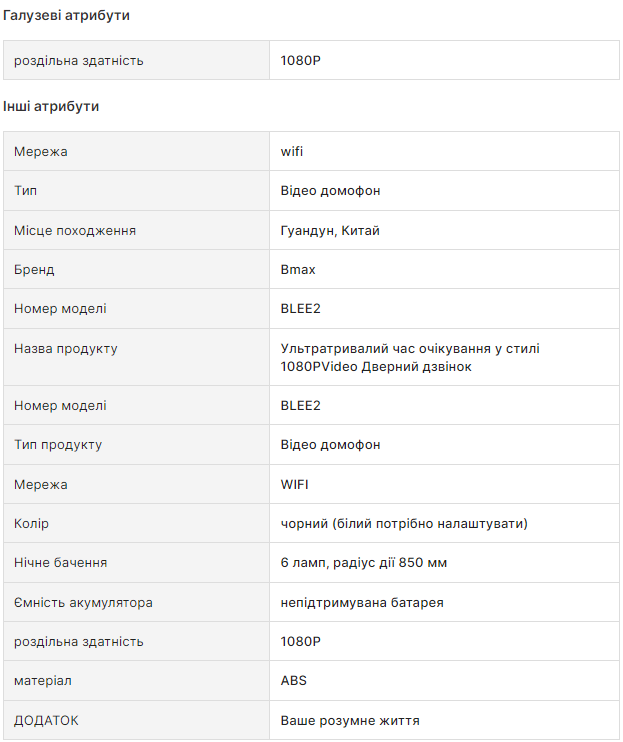Select the "Ємність акумулятора" label cell
This screenshot has height=742, width=623.
[83, 603]
